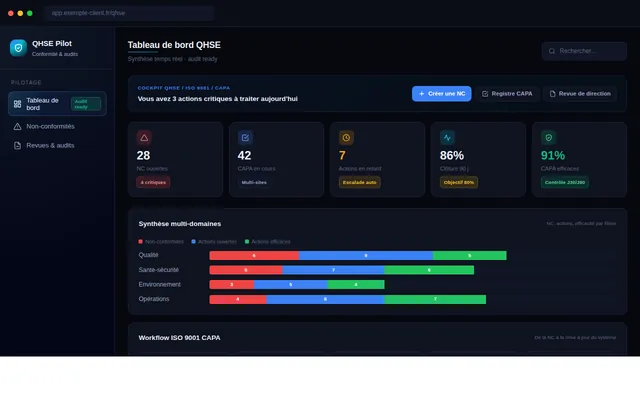Click the Environnement row label

click(x=159, y=284)
